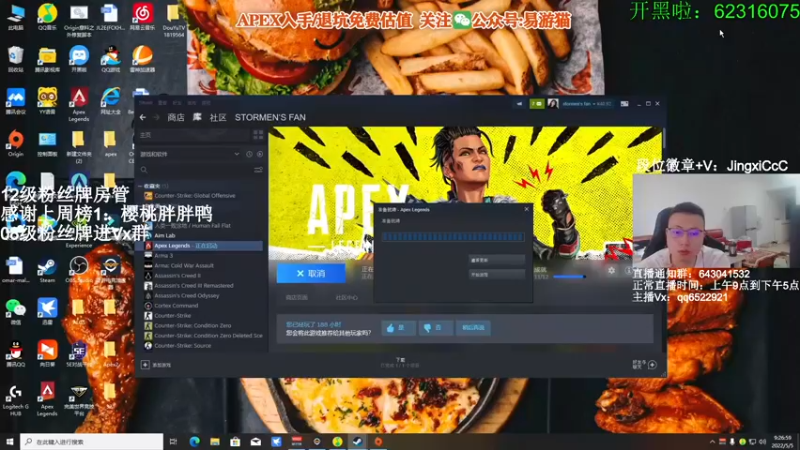Click the launch preparation progress bar
Image resolution: width=800 pixels, height=450 pixels.
pyautogui.click(x=453, y=237)
